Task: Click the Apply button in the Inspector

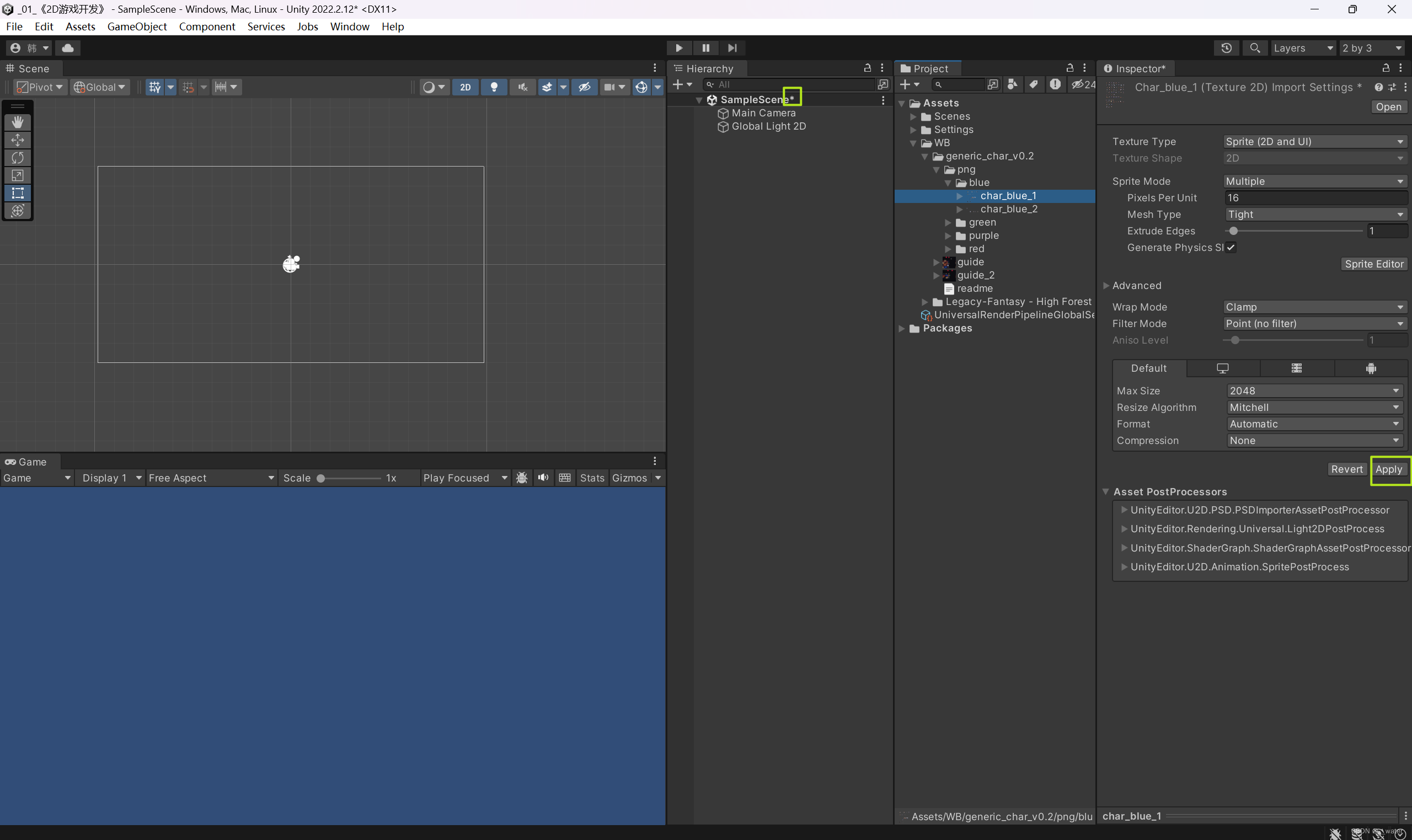Action: point(1389,469)
